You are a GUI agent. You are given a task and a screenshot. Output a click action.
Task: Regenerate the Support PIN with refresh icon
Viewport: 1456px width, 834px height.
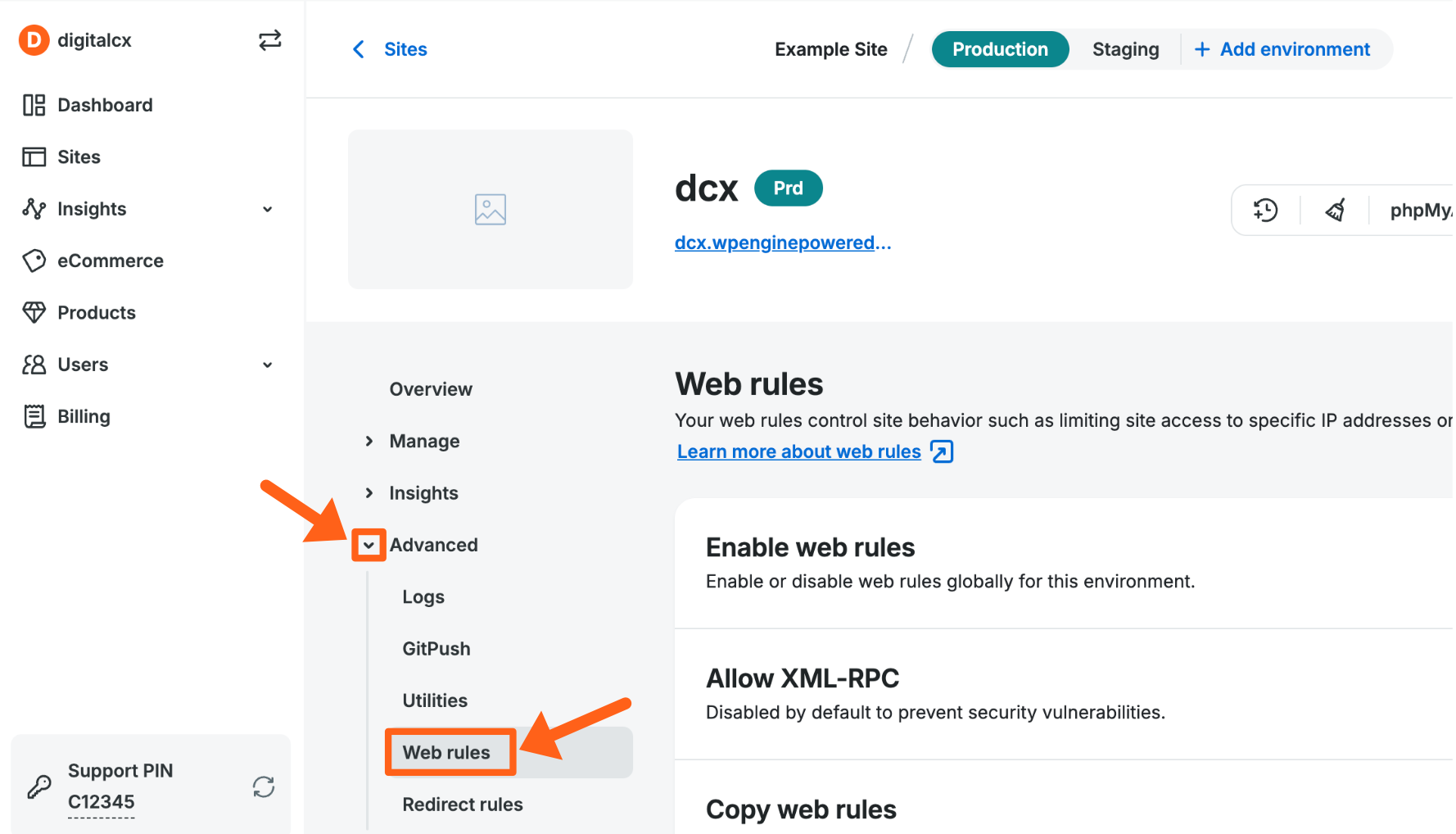pos(264,787)
